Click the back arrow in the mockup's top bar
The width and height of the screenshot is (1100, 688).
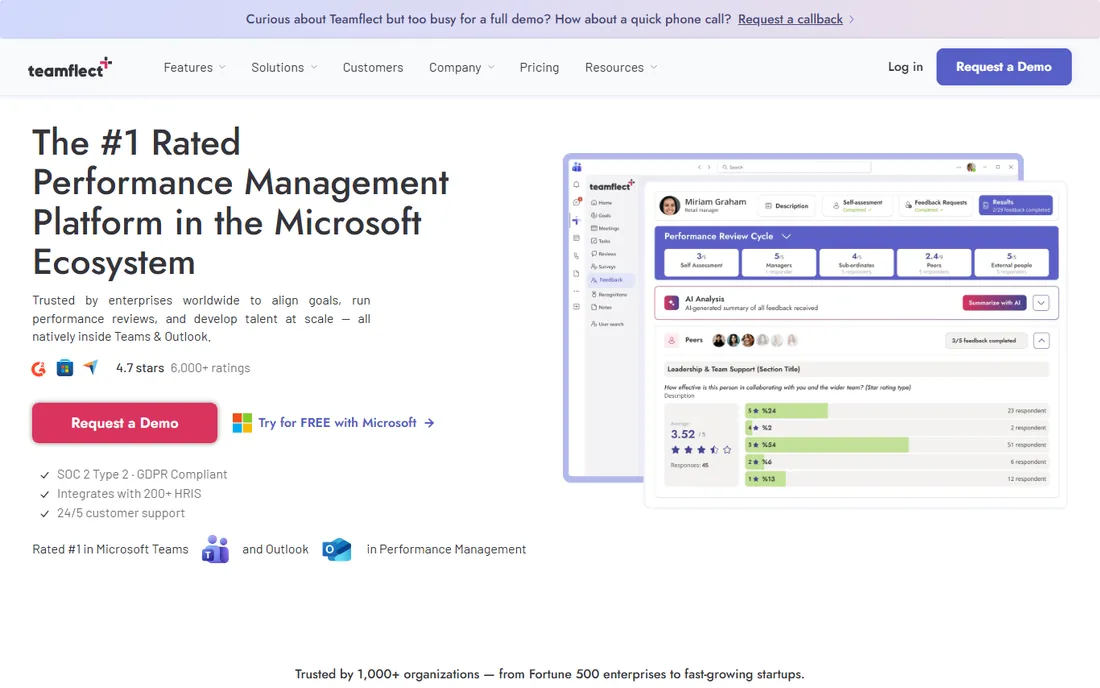699,167
